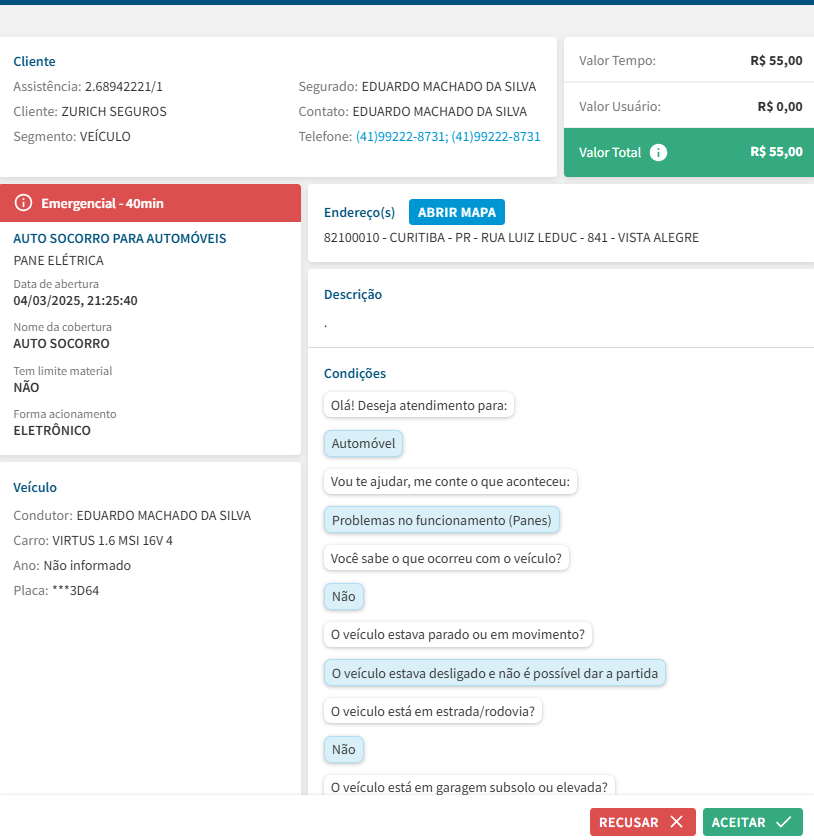
Task: Click the green Valor Total row
Action: pos(689,153)
